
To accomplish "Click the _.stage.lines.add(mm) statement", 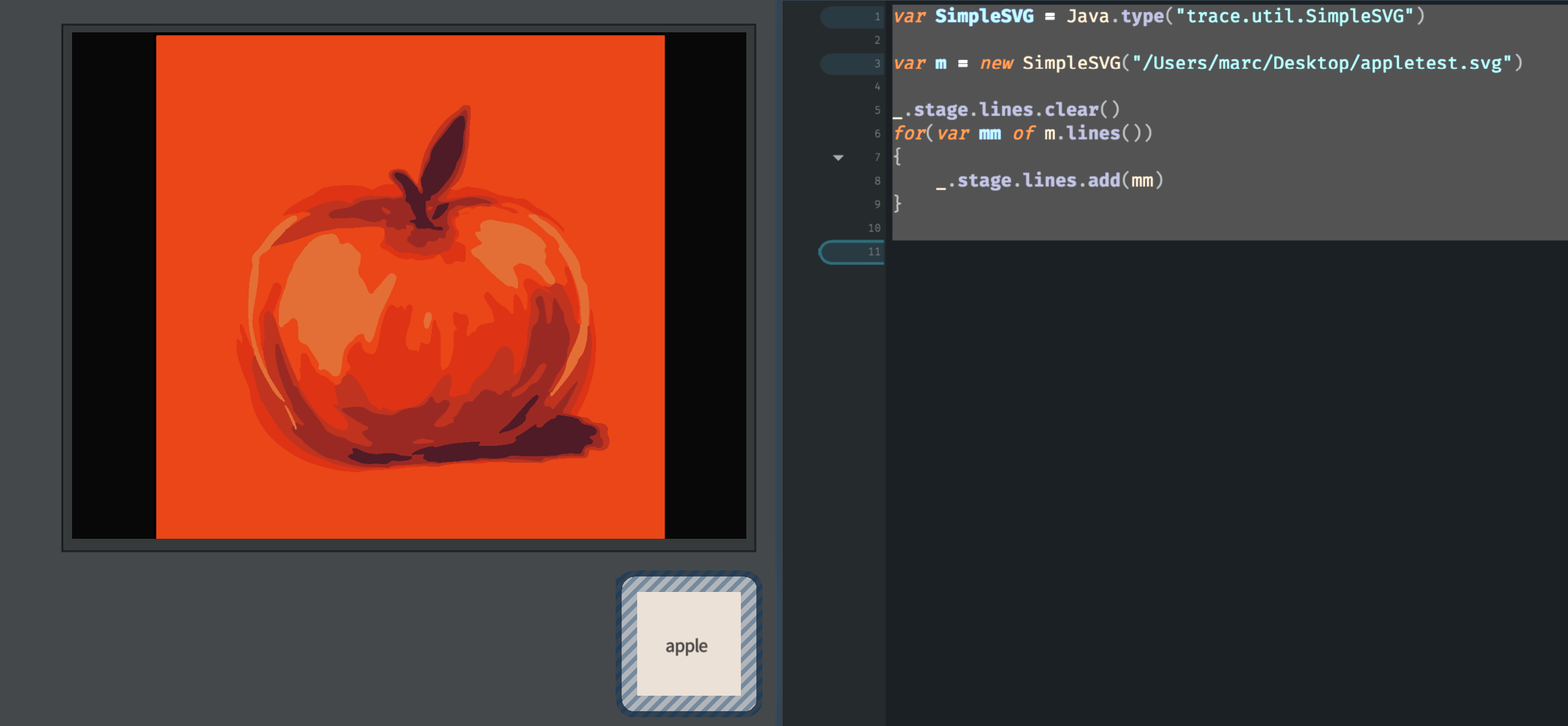I will click(x=1050, y=180).
